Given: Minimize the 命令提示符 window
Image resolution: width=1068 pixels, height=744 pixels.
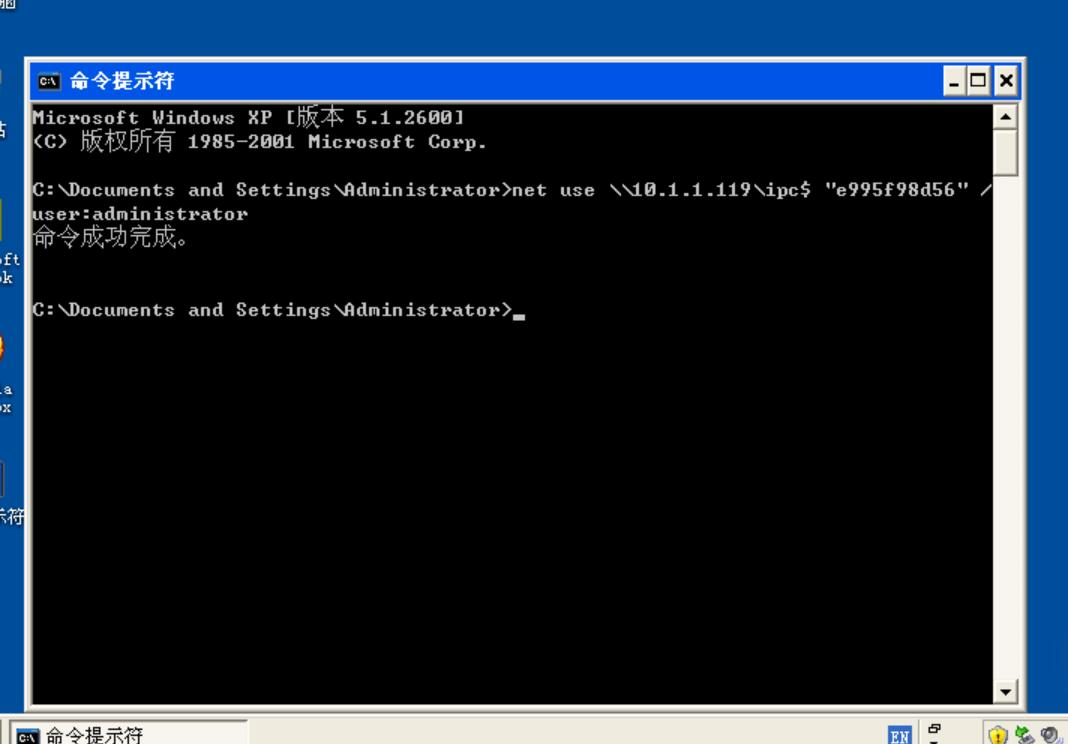Looking at the screenshot, I should (x=954, y=81).
